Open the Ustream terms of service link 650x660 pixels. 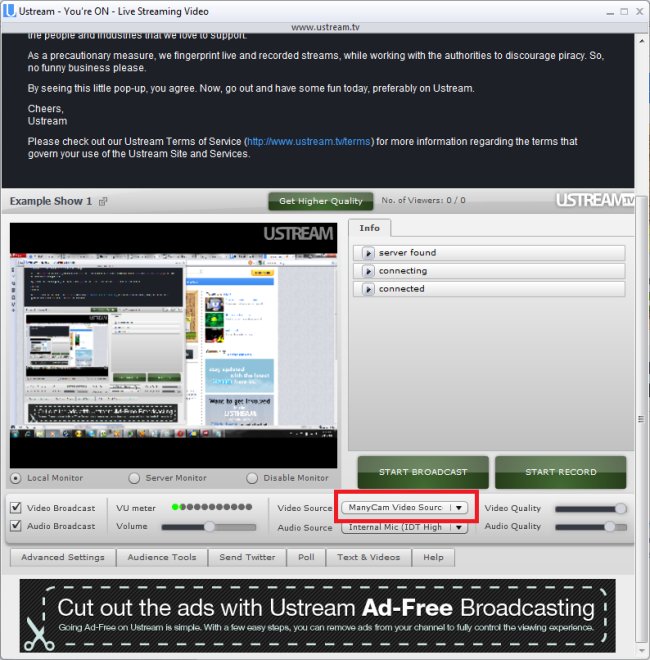[309, 141]
